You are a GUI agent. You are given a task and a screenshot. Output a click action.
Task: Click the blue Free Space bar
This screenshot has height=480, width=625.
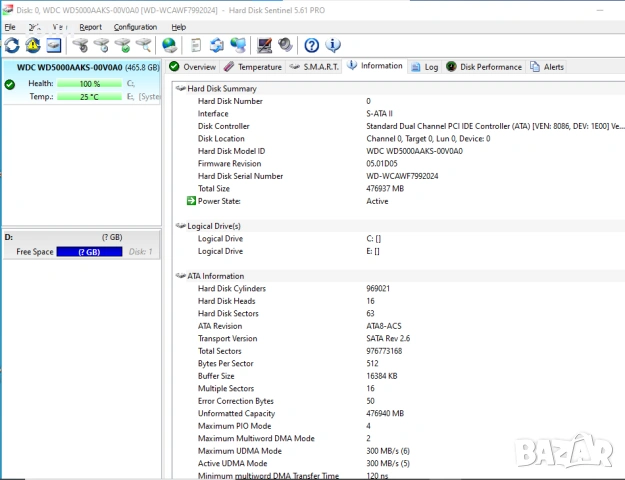pos(90,252)
